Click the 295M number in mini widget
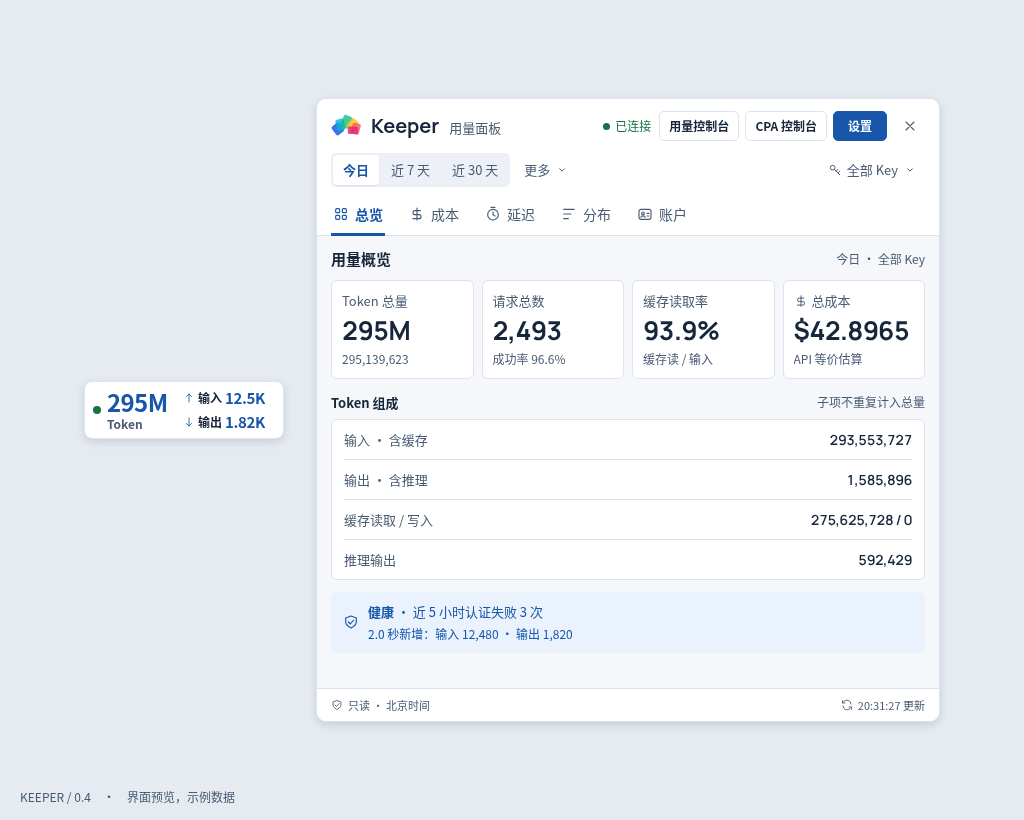The width and height of the screenshot is (1024, 820). [x=137, y=403]
